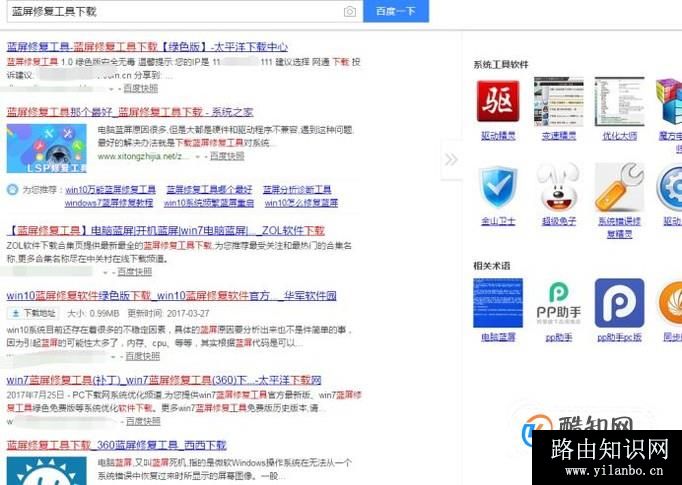Click the download arrow icon beside 下载地址
The image size is (682, 485).
tap(16, 313)
